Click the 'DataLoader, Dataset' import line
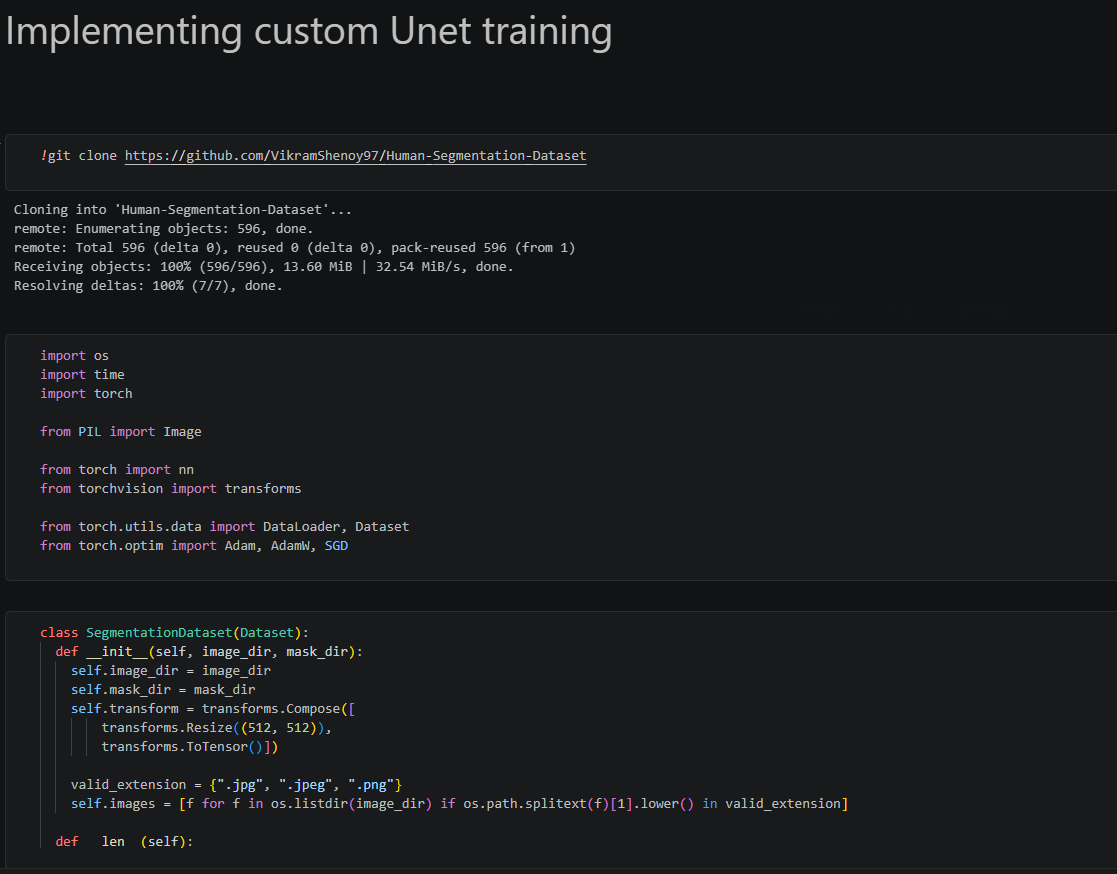 [x=224, y=526]
